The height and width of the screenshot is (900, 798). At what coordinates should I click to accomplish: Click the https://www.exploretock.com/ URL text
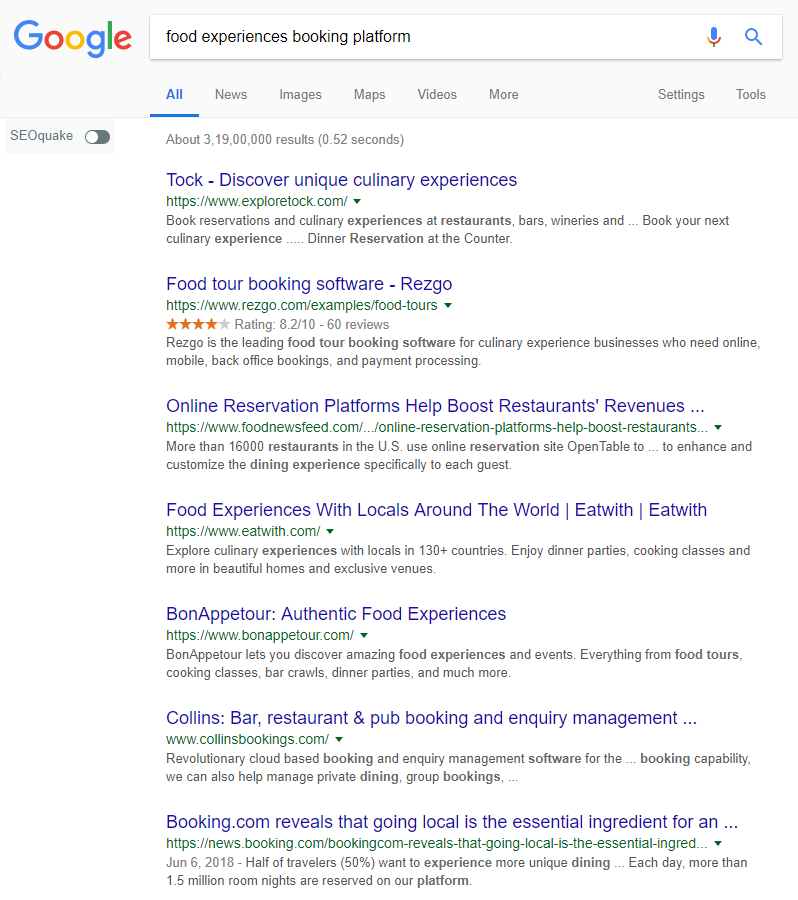click(x=257, y=201)
